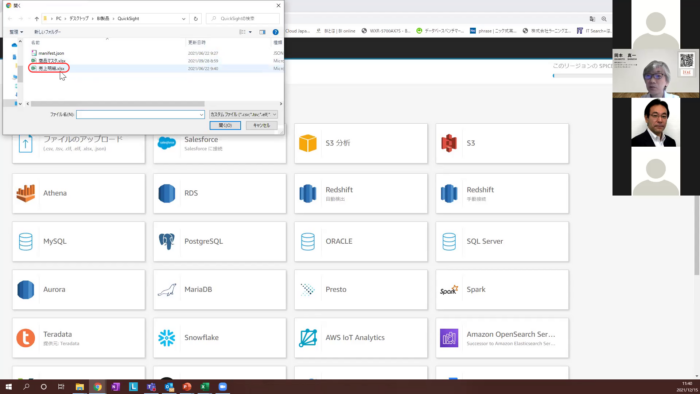Choose the SQL Server icon
Image resolution: width=700 pixels, height=394 pixels.
(x=449, y=241)
